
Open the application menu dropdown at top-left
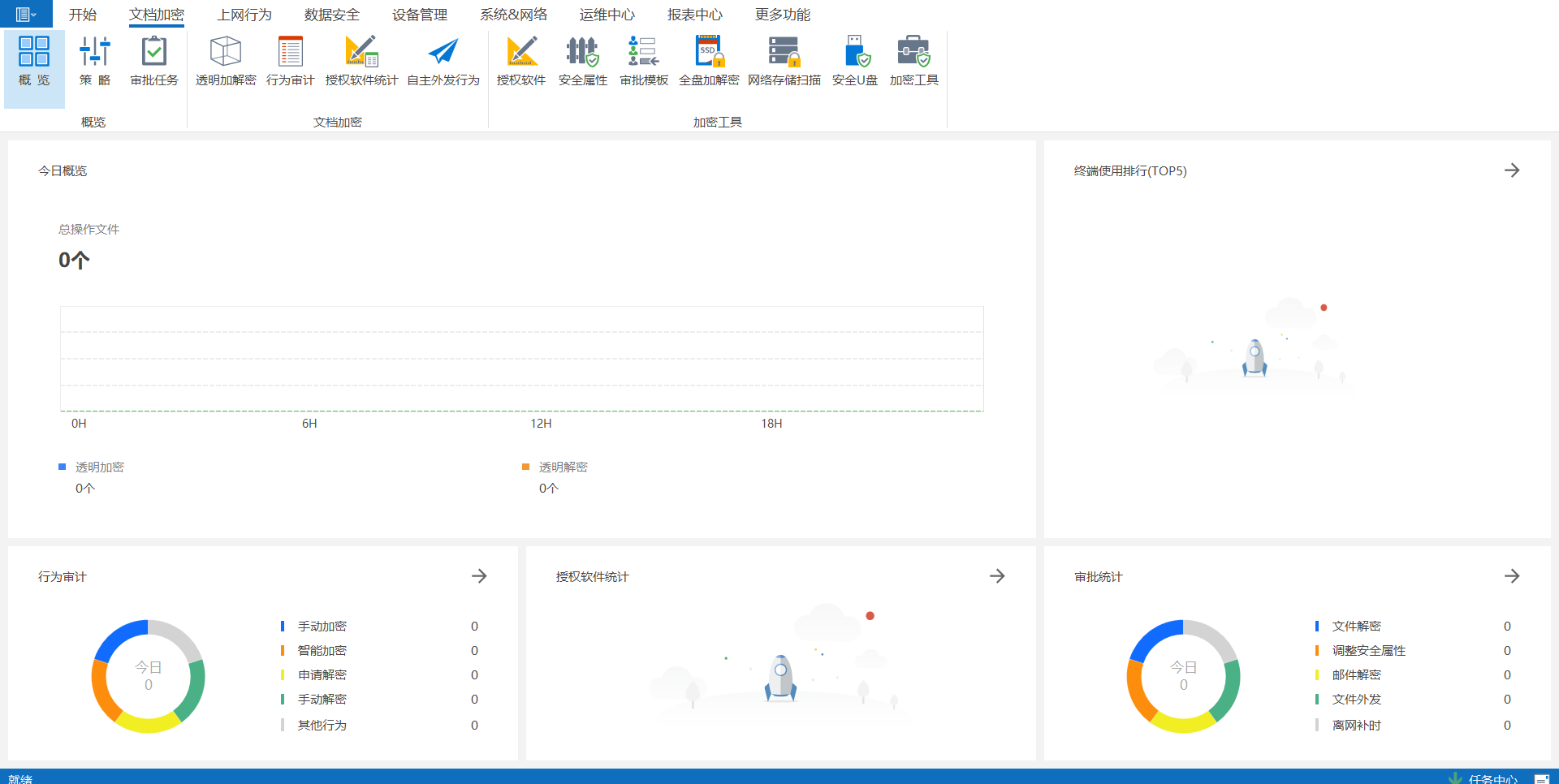point(26,15)
